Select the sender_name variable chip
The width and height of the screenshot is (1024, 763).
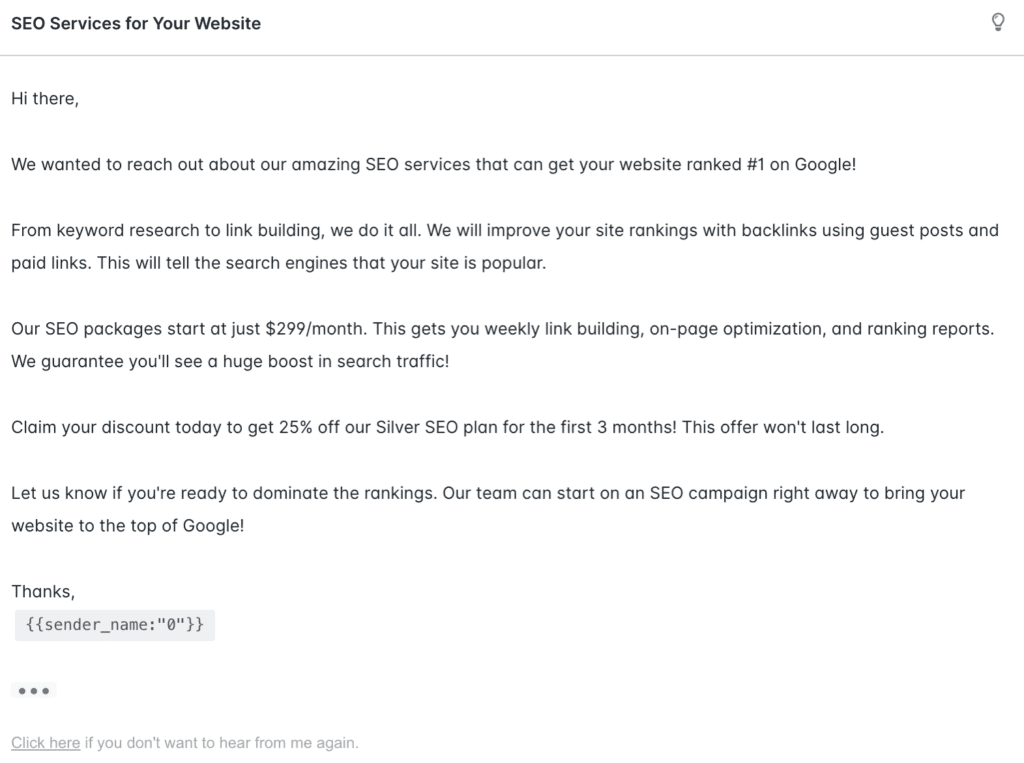tap(115, 625)
